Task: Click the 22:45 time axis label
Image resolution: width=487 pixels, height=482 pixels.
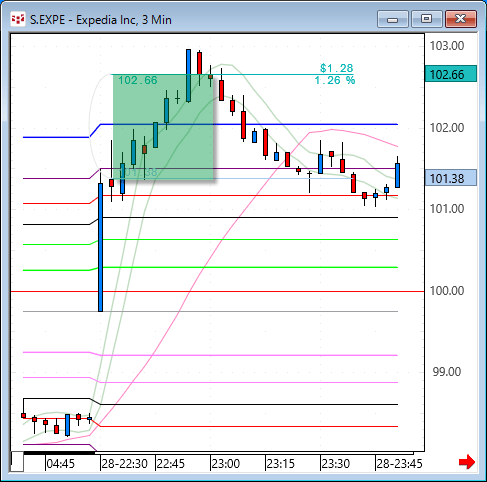Action: [170, 464]
